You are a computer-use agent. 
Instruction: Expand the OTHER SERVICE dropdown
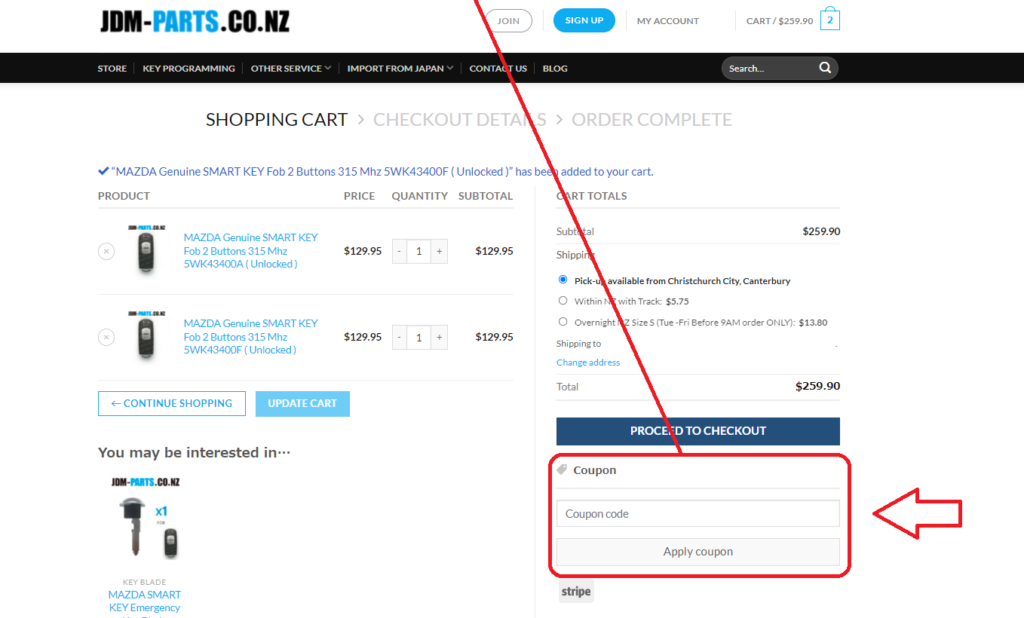click(x=288, y=68)
